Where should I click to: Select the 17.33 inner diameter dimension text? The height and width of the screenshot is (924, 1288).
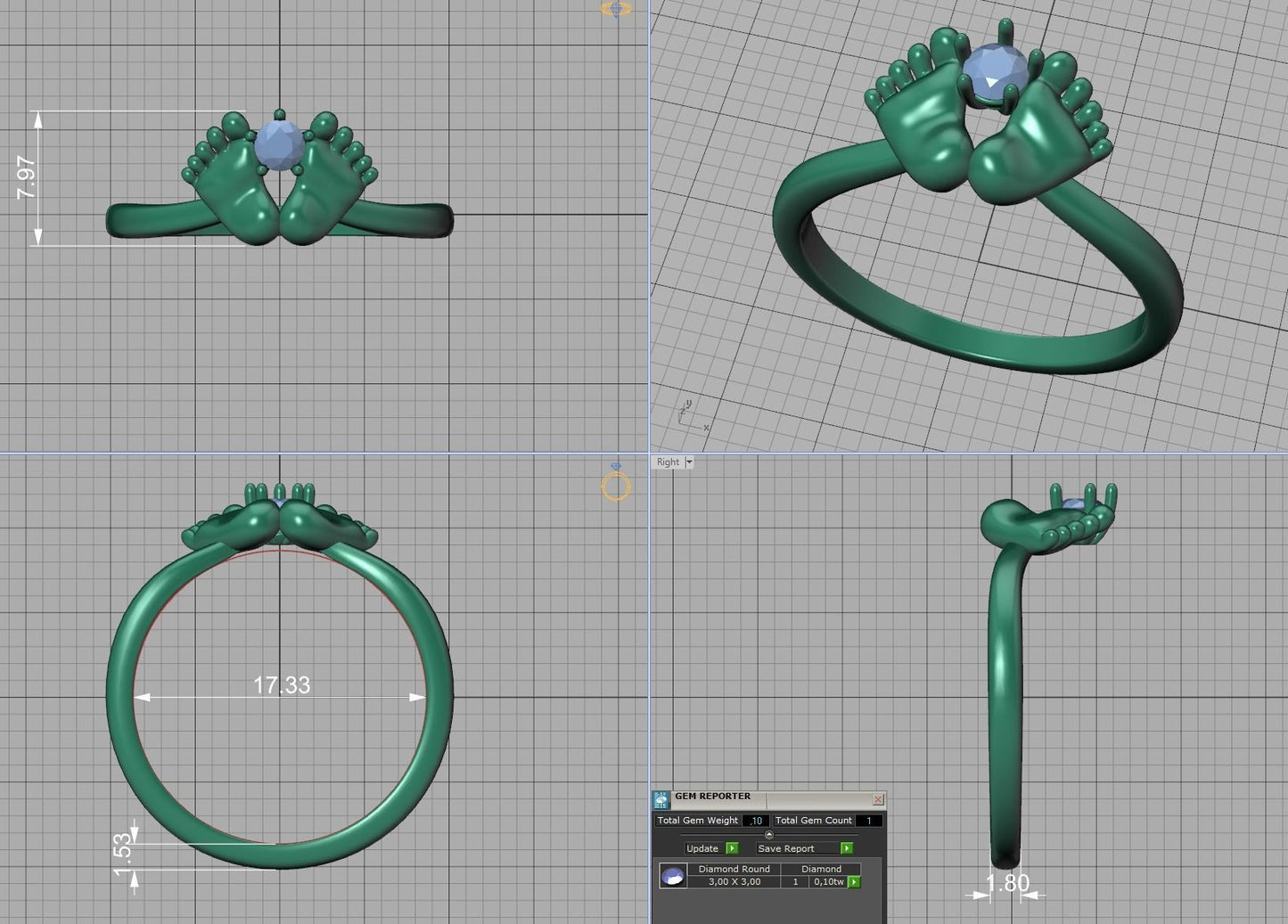[282, 685]
